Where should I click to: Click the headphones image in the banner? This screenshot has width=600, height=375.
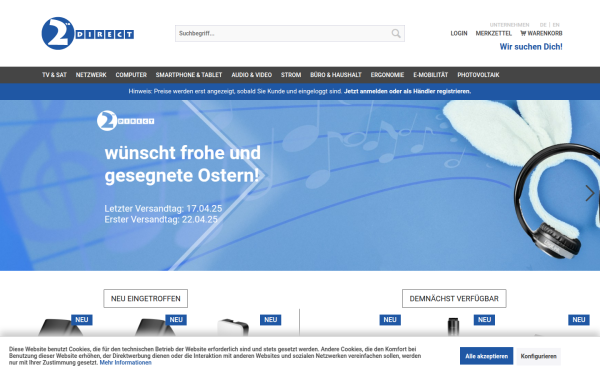(557, 201)
